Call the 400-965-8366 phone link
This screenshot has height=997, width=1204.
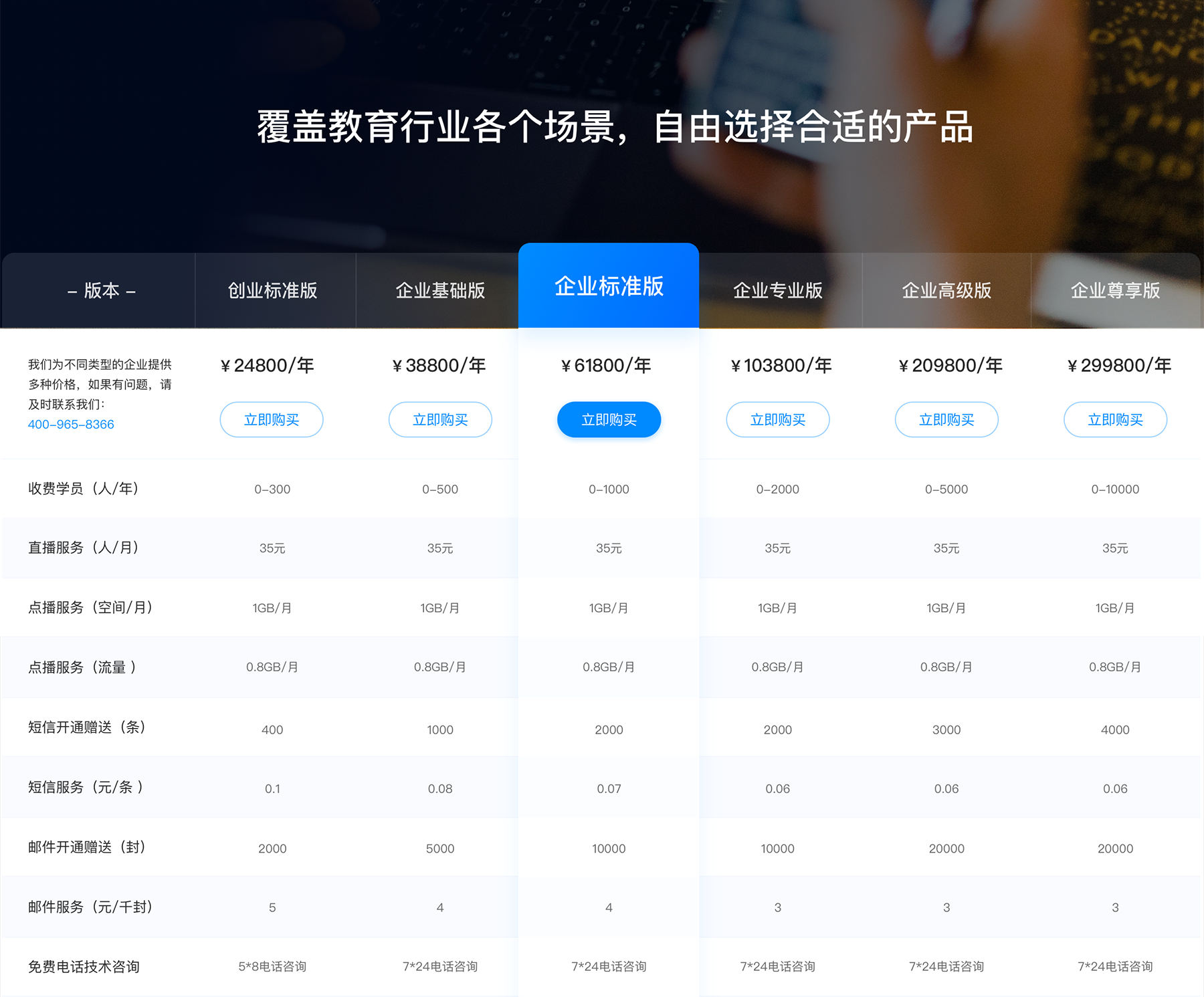[x=70, y=423]
